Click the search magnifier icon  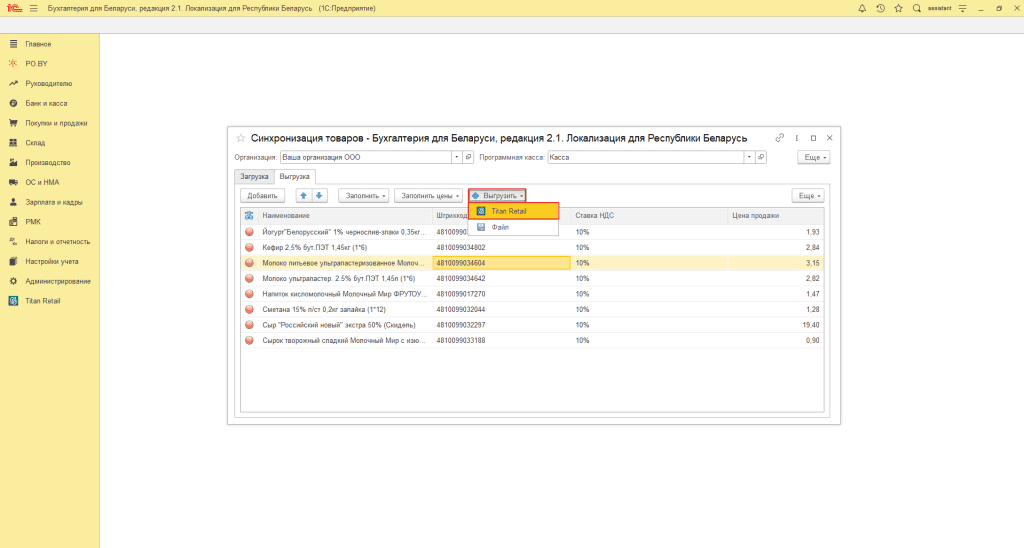coord(917,8)
